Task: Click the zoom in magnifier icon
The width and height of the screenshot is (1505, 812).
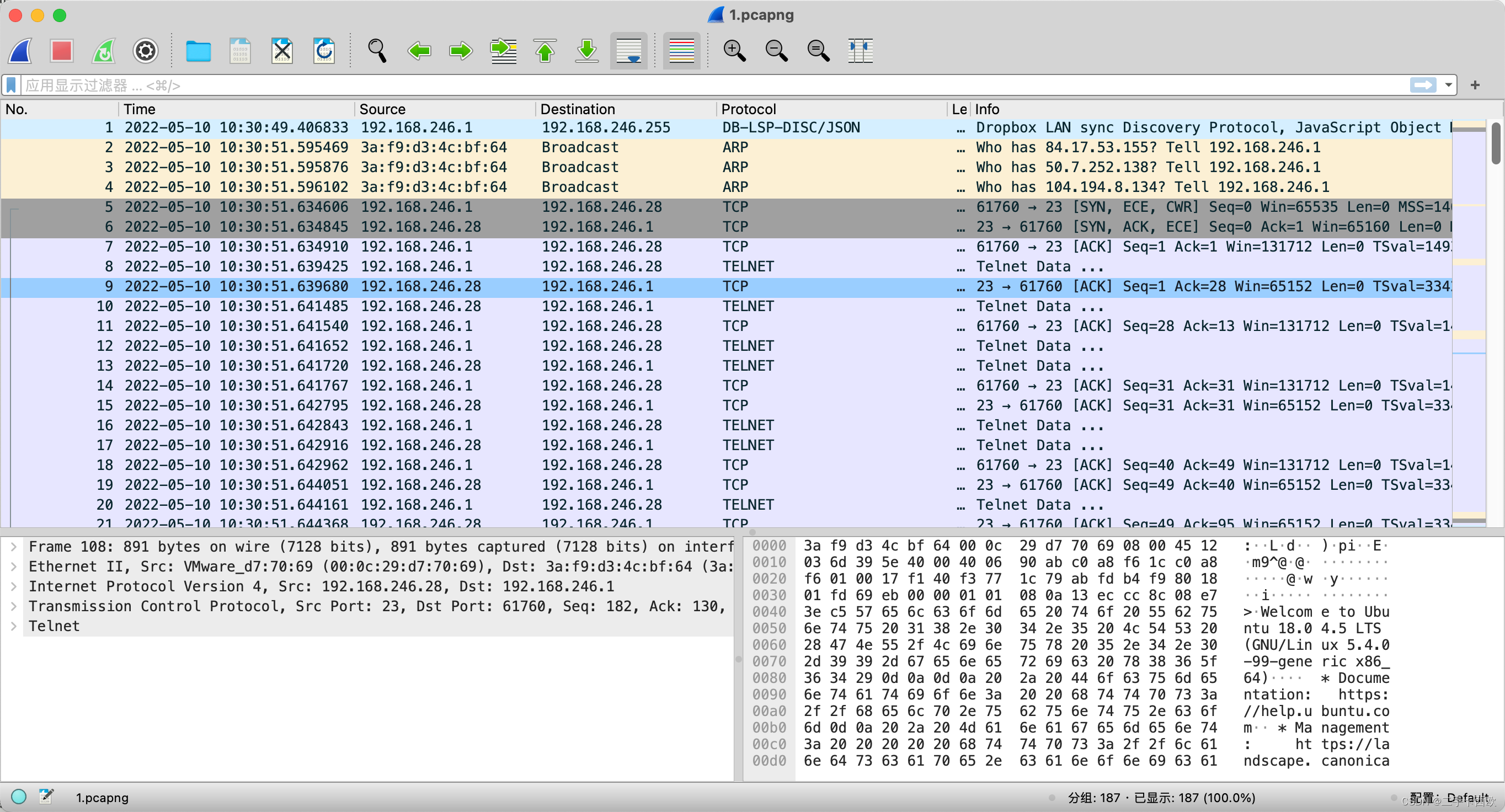Action: tap(734, 51)
